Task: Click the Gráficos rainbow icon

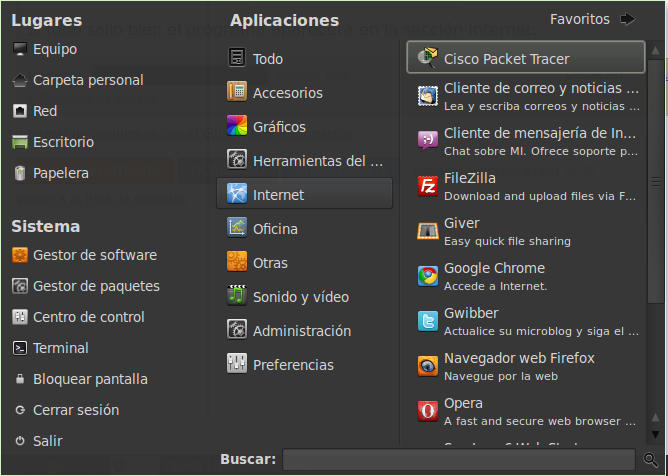Action: tap(237, 126)
